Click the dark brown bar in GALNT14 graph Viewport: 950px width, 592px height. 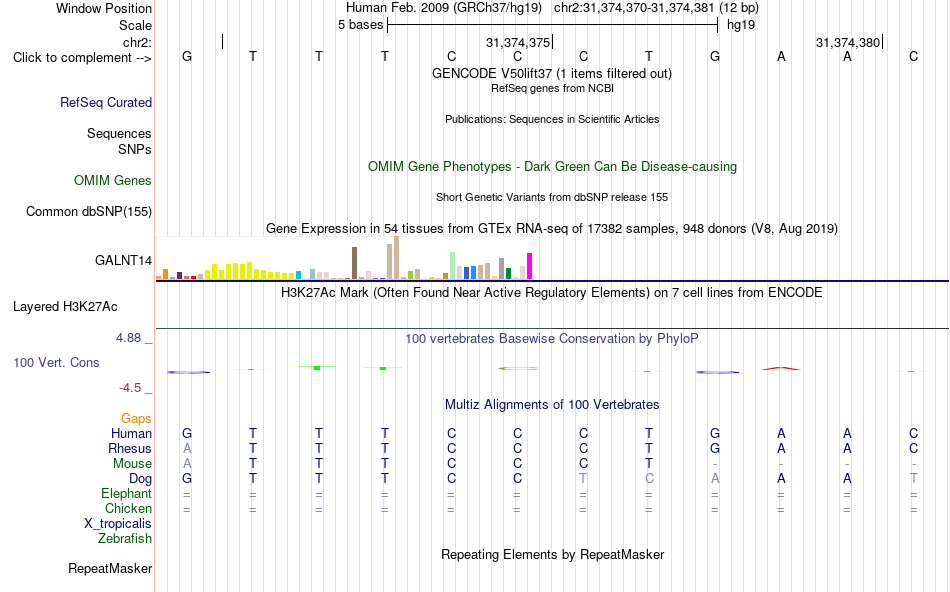pos(355,263)
